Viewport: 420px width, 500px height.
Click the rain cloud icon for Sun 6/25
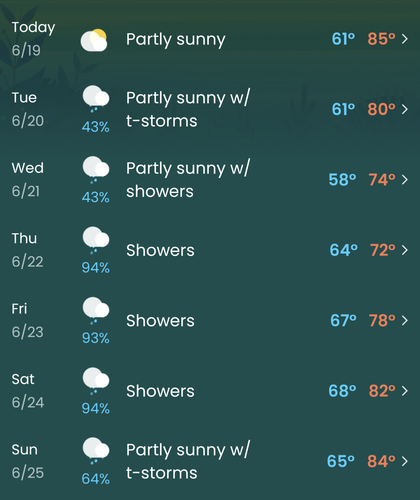point(96,451)
